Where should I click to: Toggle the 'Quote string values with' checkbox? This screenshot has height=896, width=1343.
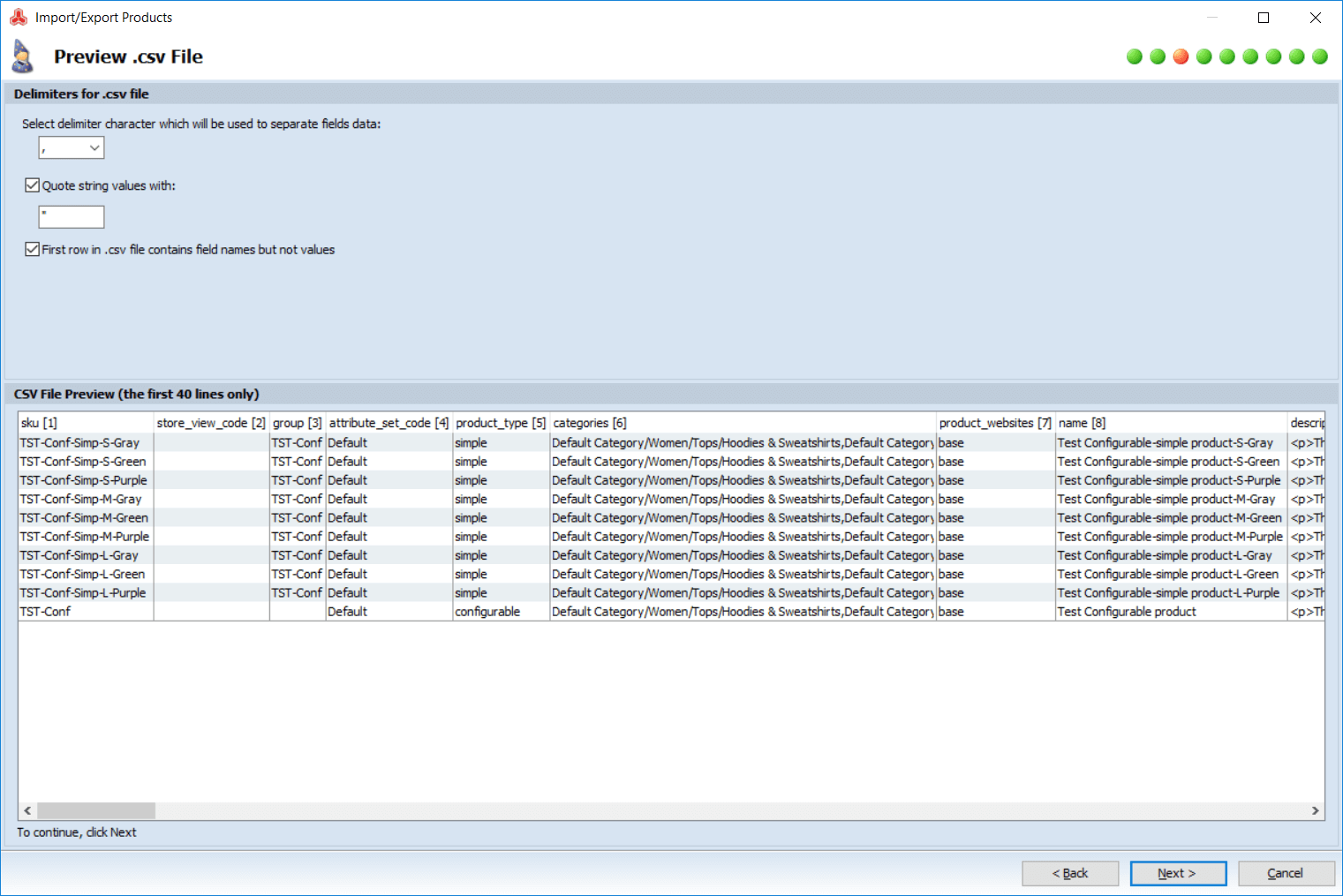pyautogui.click(x=33, y=185)
